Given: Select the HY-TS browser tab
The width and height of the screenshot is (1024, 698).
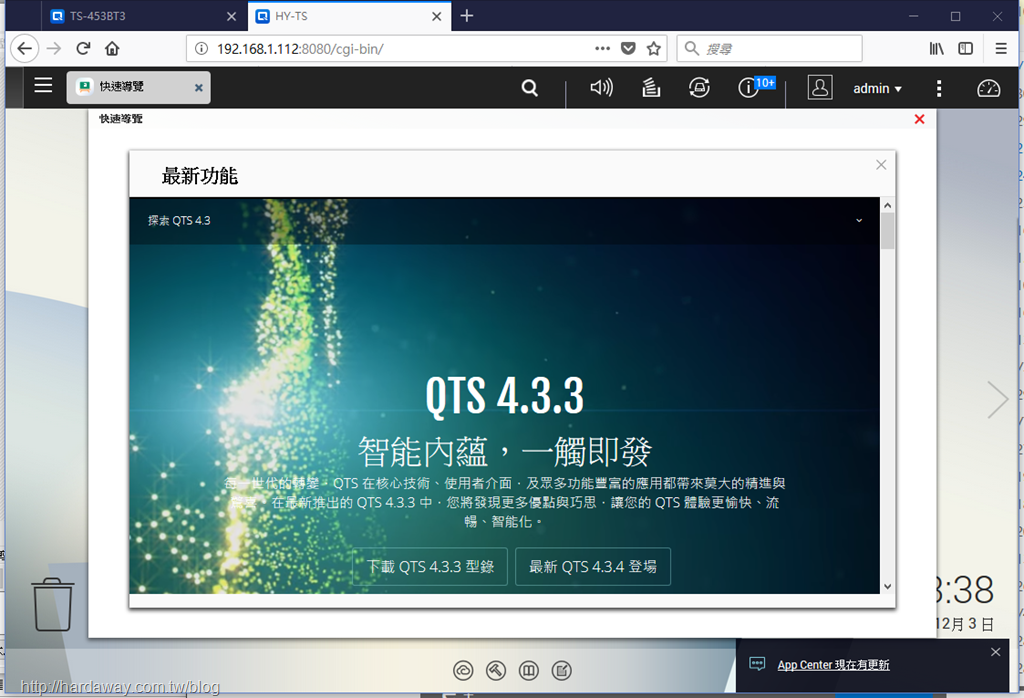Looking at the screenshot, I should coord(349,16).
